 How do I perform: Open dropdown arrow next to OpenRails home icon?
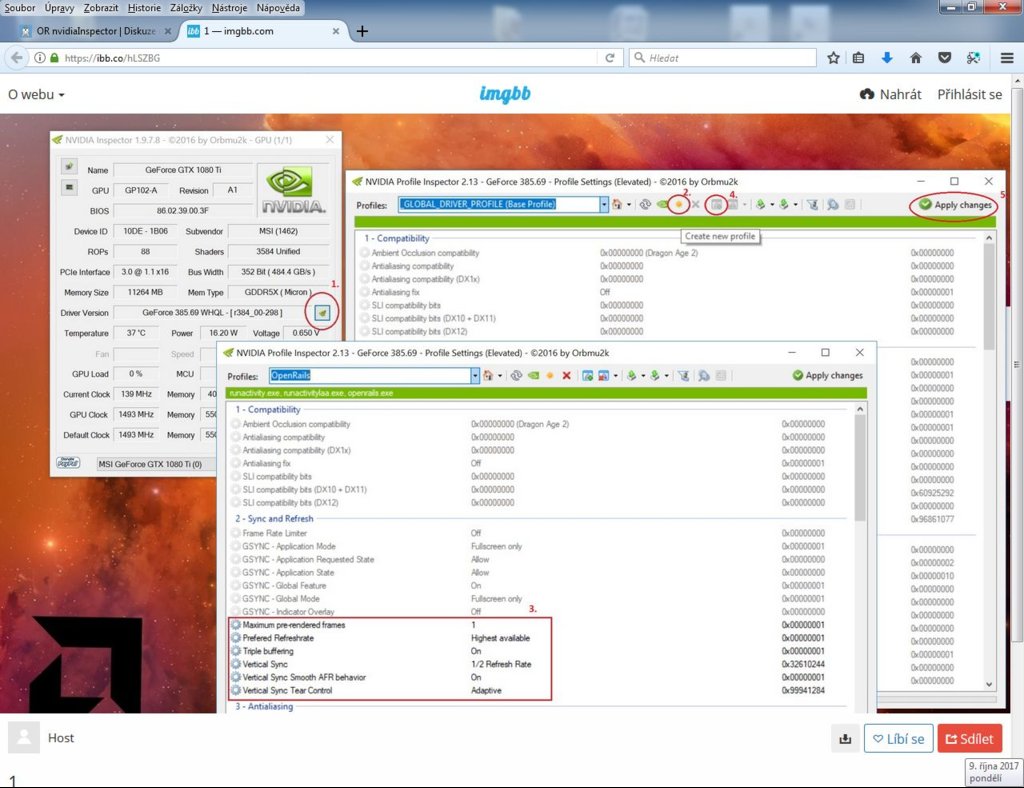pyautogui.click(x=500, y=375)
